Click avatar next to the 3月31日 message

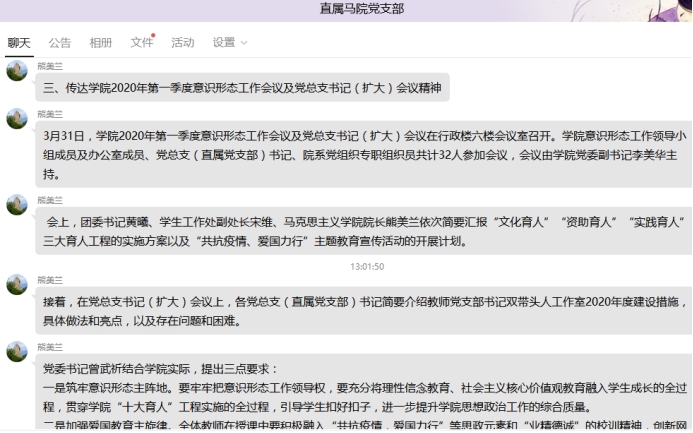17,118
